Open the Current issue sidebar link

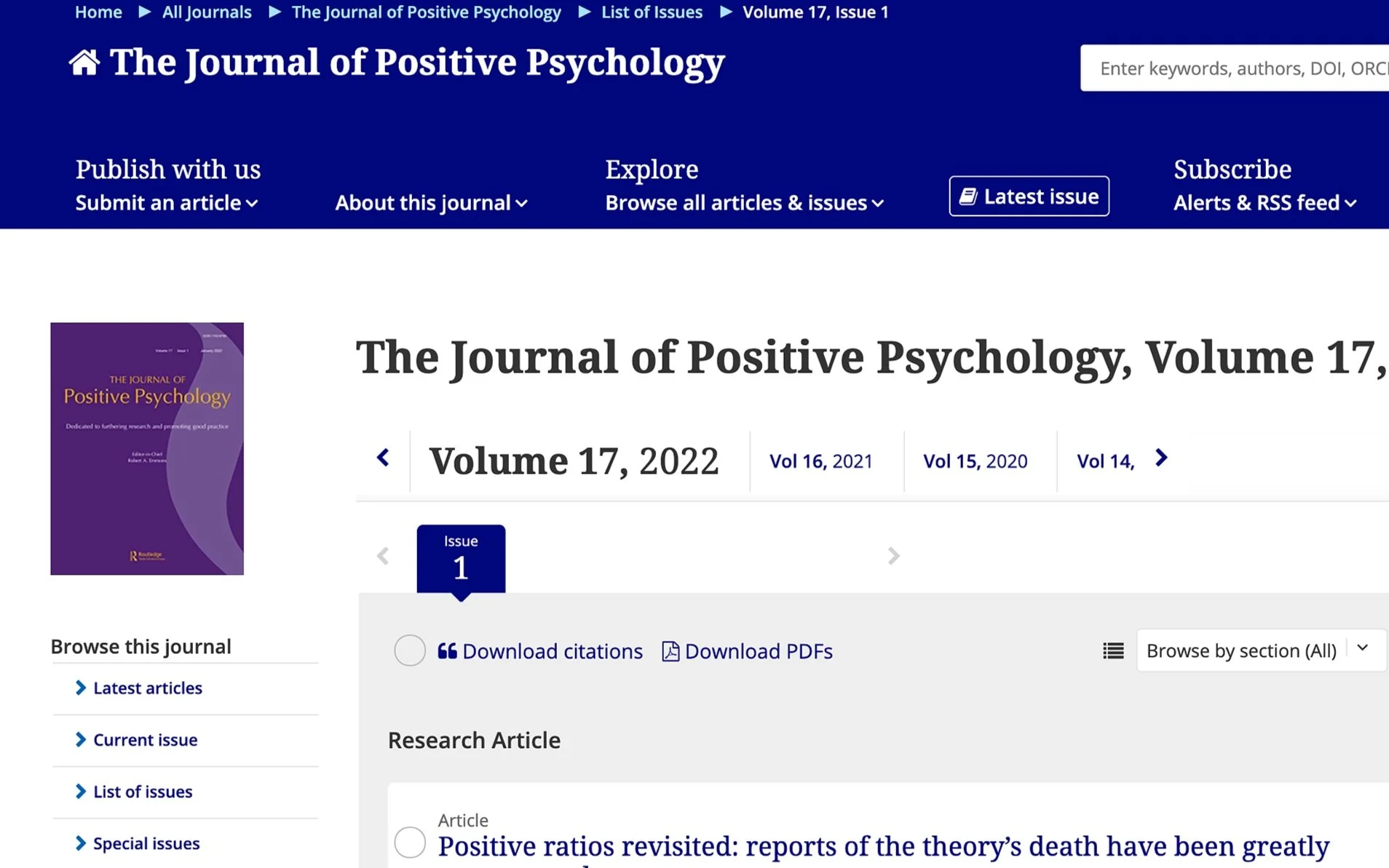(x=145, y=739)
